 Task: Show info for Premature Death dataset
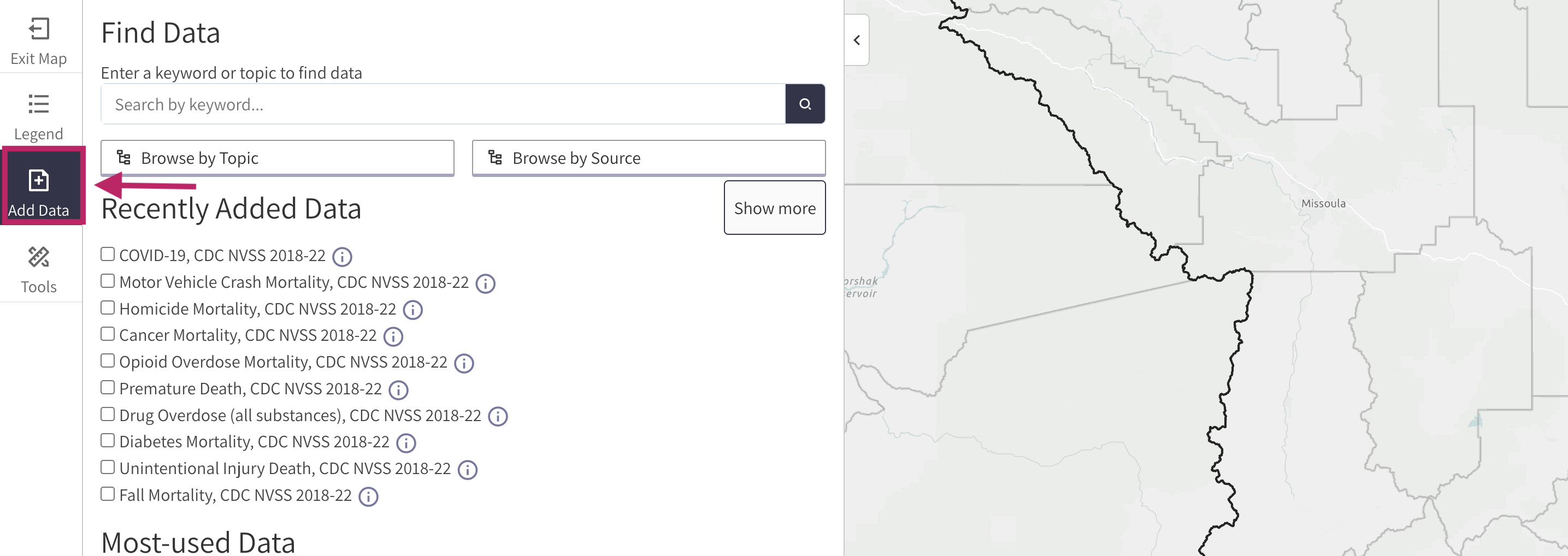click(398, 390)
